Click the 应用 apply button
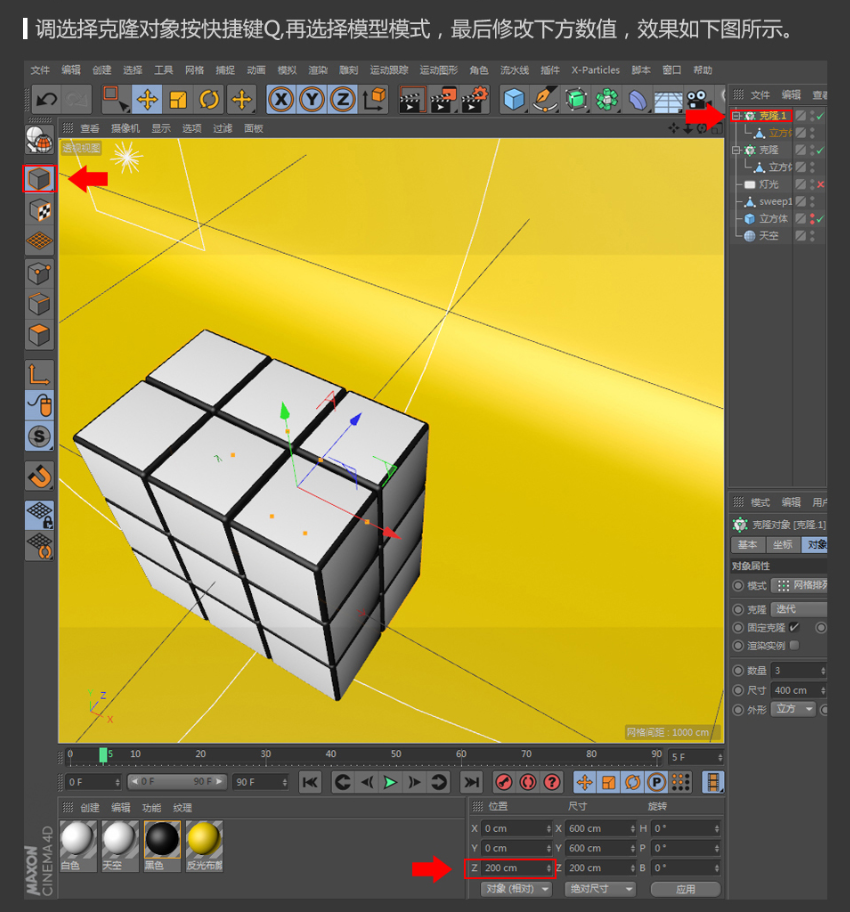The height and width of the screenshot is (912, 850). point(685,888)
